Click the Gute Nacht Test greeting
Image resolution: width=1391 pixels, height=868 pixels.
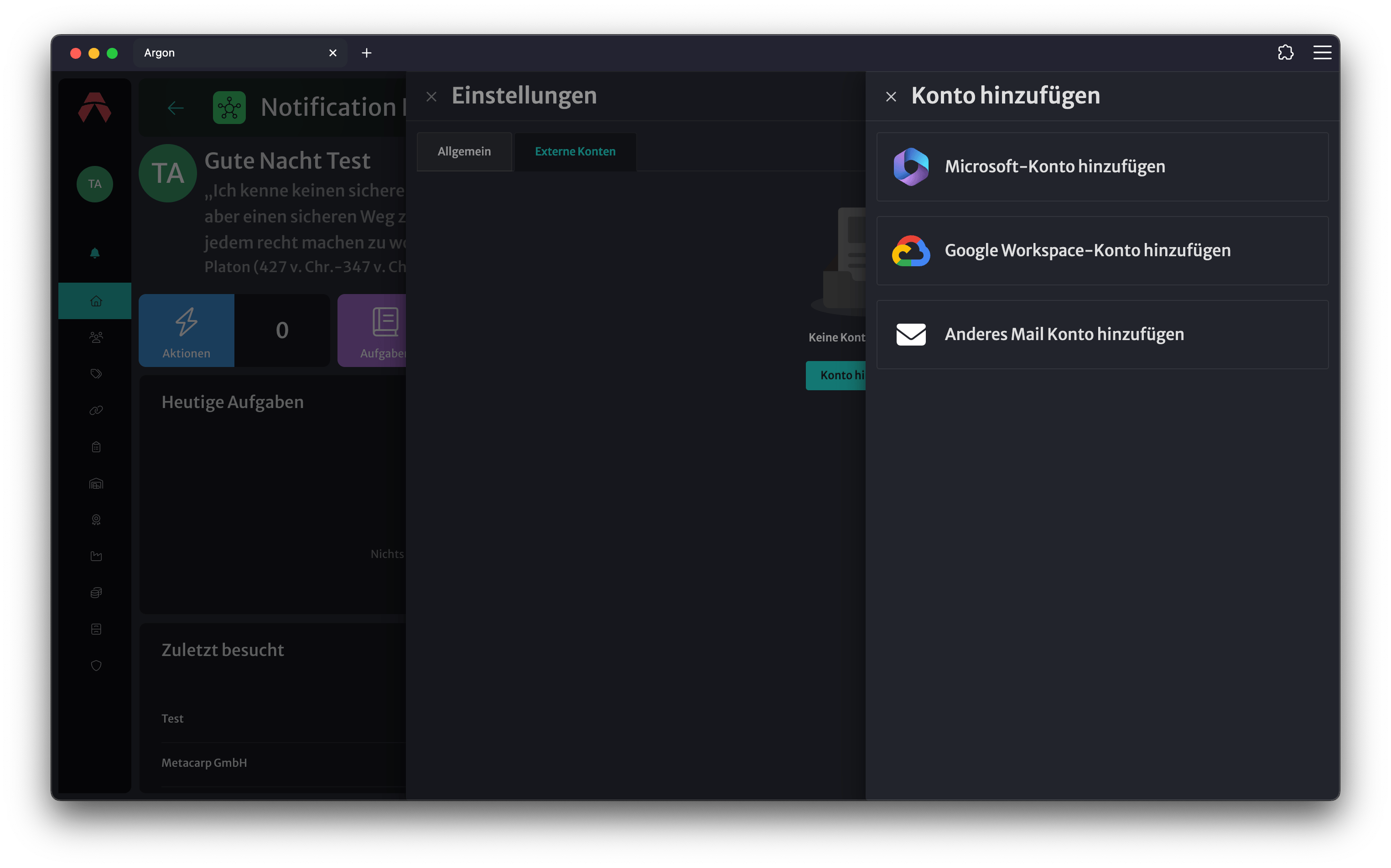coord(287,161)
